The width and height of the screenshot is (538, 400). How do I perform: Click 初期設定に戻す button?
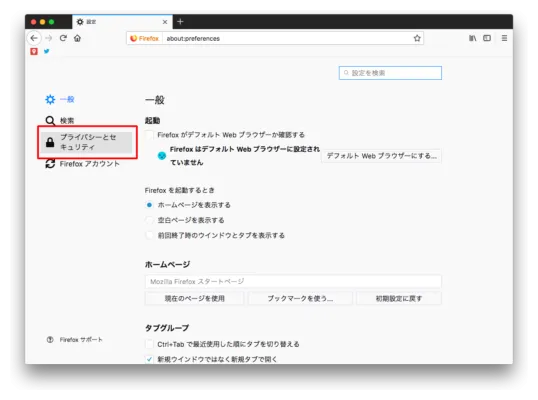pos(399,298)
